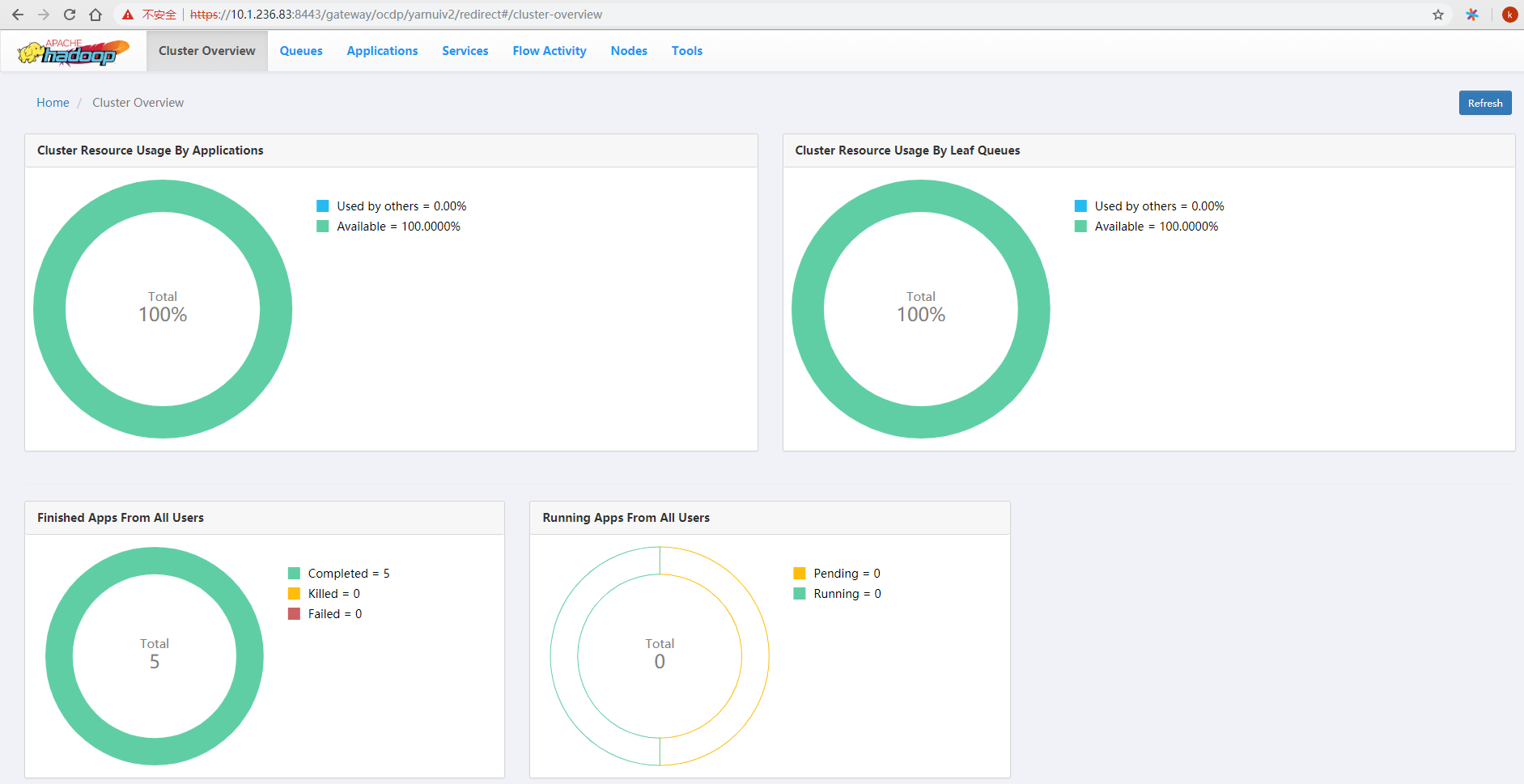Click the blue Refresh button
This screenshot has height=784, width=1524.
(x=1485, y=103)
